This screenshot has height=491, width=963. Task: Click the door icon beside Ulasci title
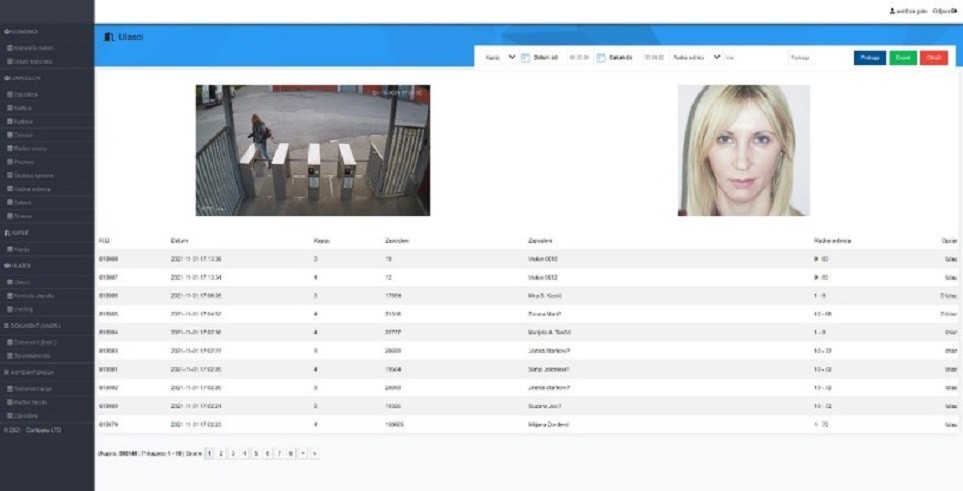click(109, 37)
